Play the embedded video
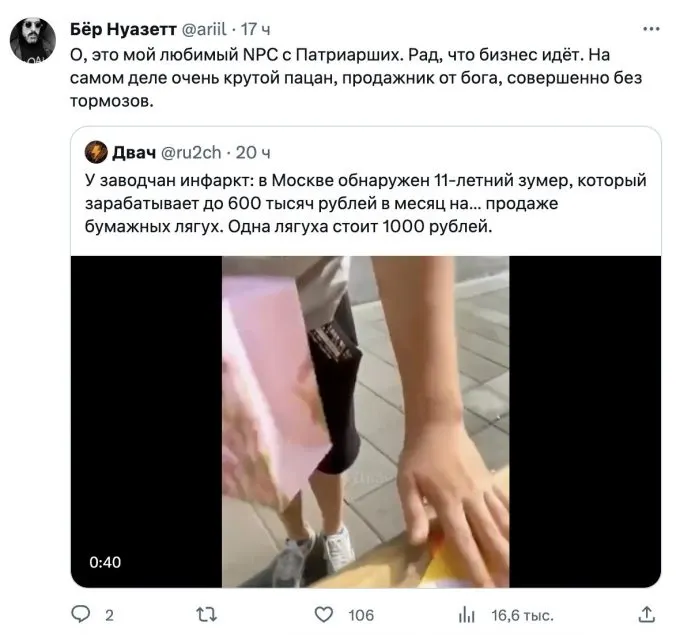Screen dimensions: 680x635 [x=366, y=422]
